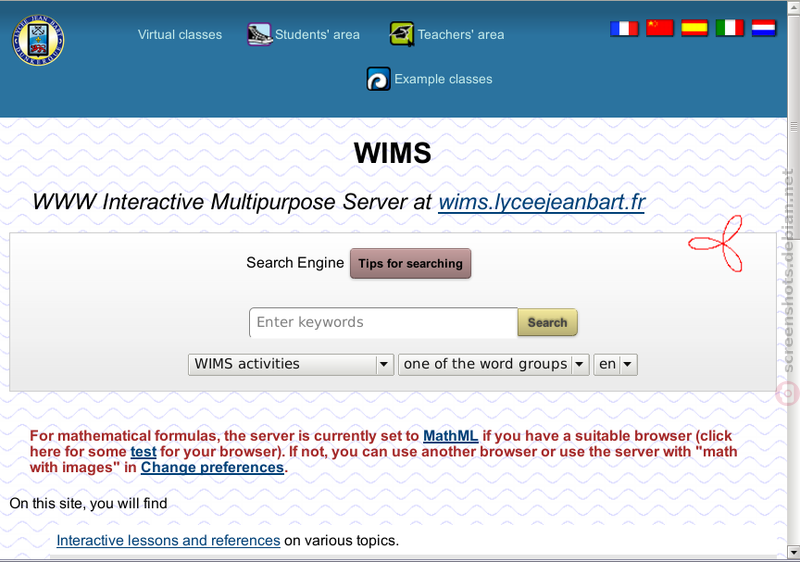The height and width of the screenshot is (562, 800).
Task: Focus the Enter keywords search field
Action: click(x=384, y=322)
